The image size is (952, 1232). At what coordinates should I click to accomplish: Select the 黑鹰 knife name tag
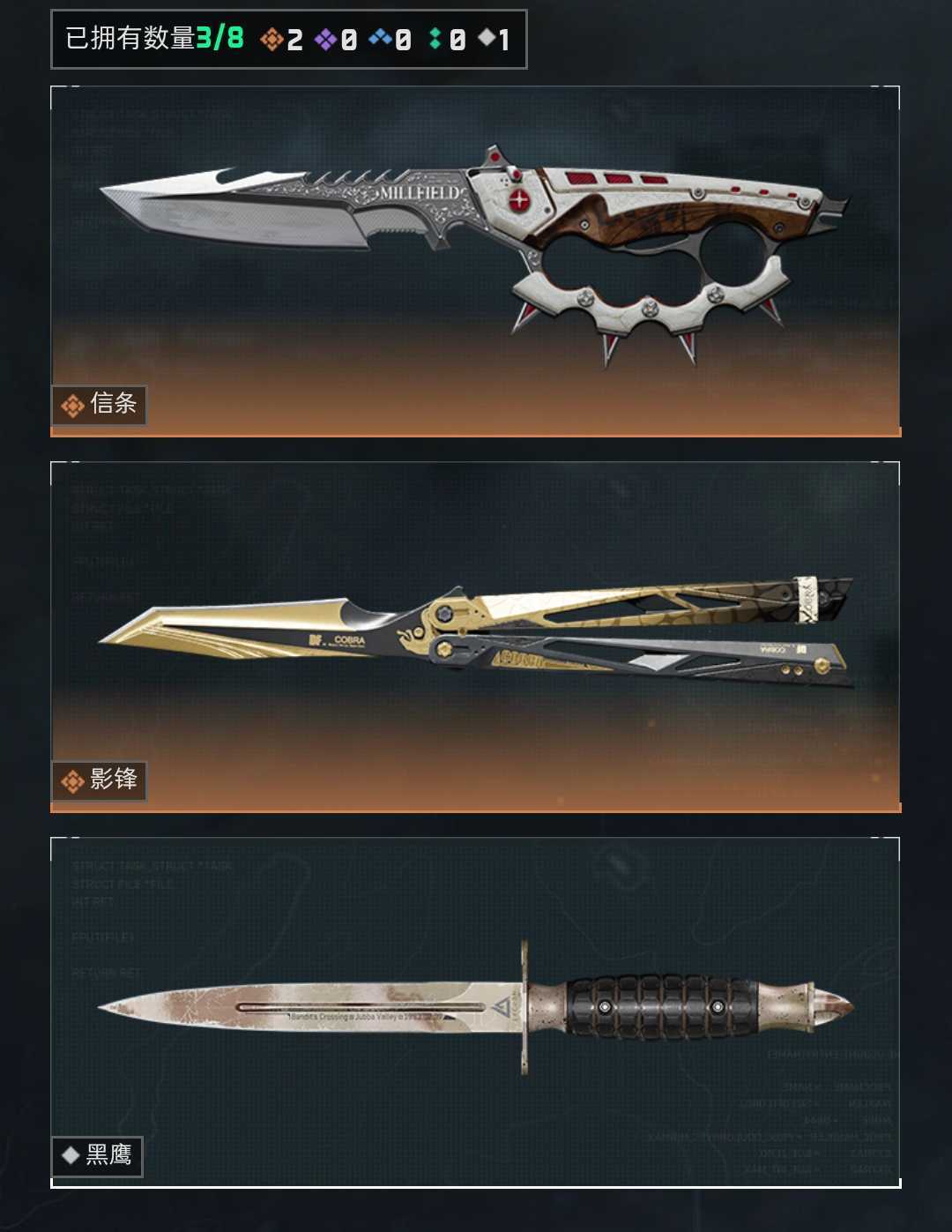[97, 1156]
